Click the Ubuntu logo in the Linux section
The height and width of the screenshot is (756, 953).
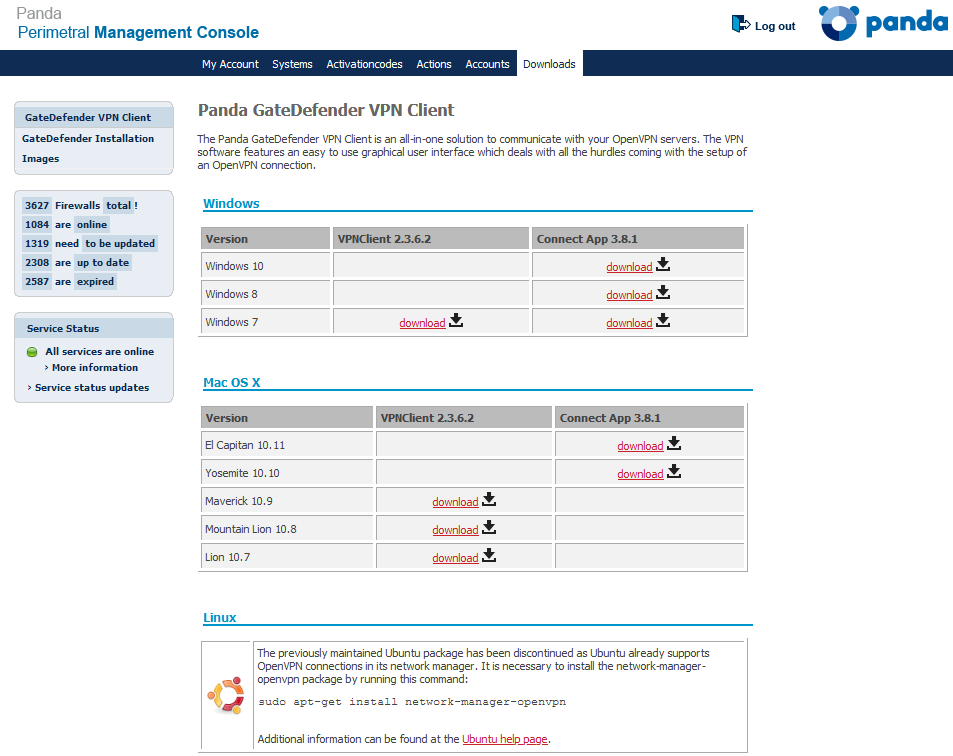coord(226,695)
